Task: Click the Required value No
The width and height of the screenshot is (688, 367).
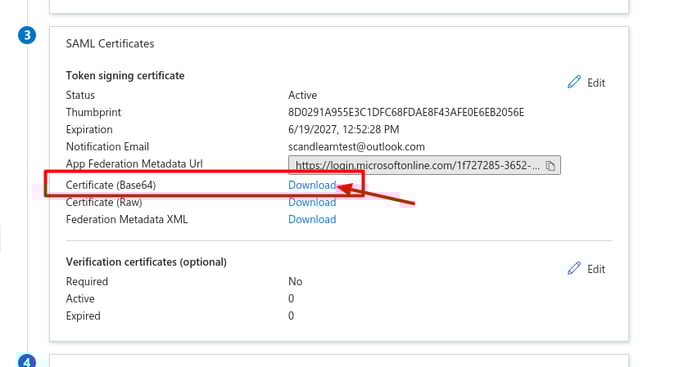Action: point(295,281)
